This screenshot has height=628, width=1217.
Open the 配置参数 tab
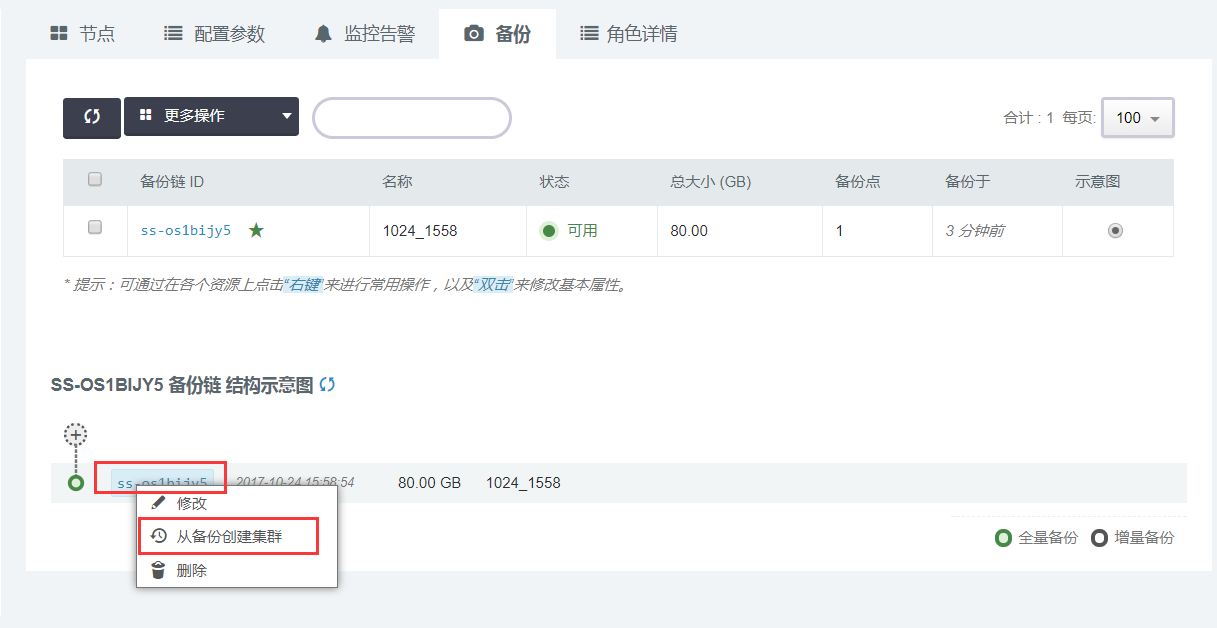click(x=215, y=34)
